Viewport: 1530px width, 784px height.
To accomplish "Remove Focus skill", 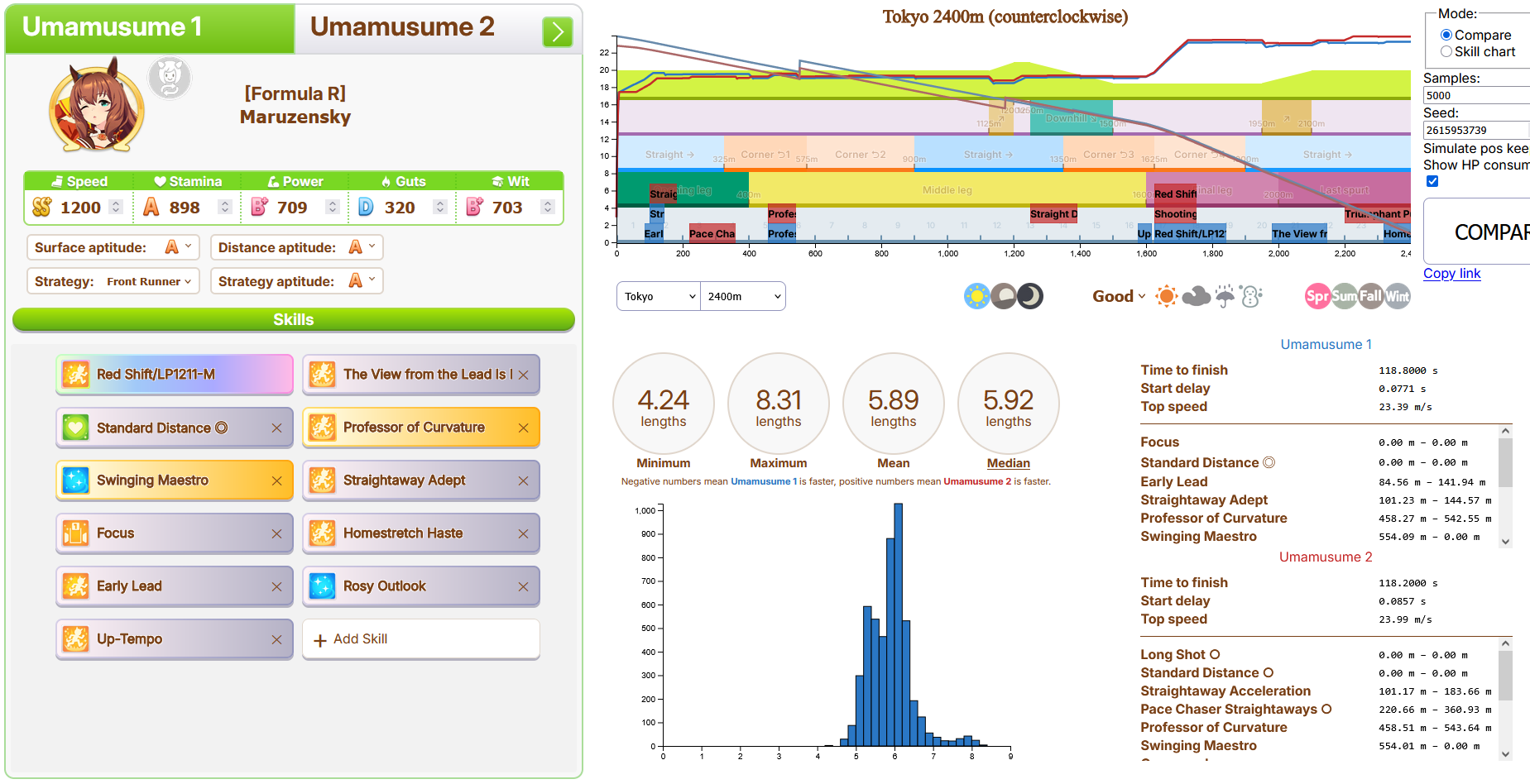I will (277, 533).
